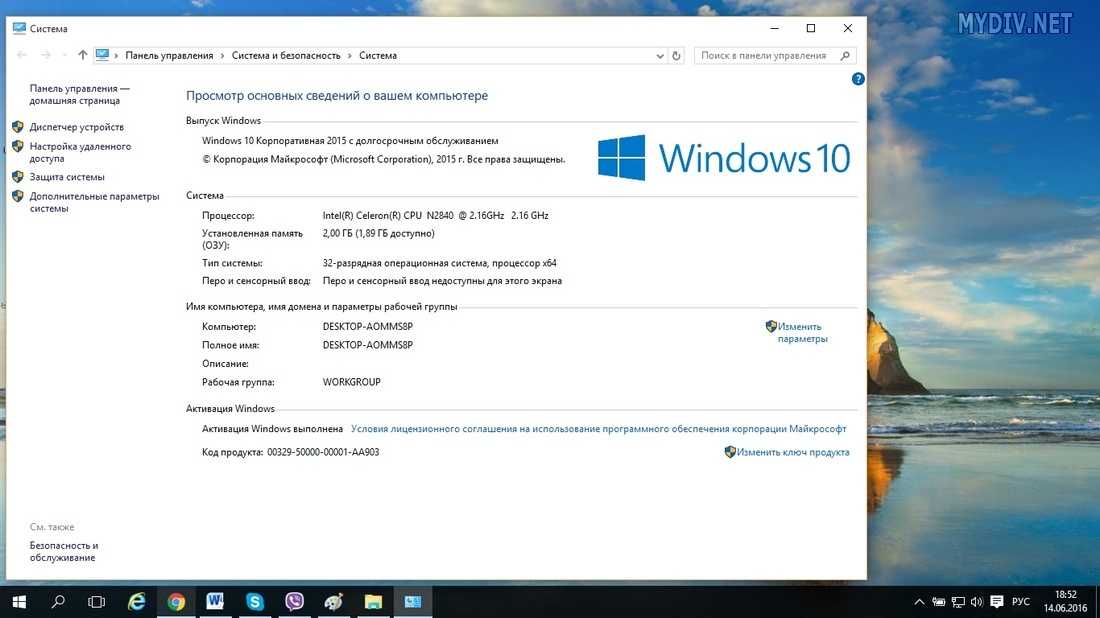Open Microsoft Word from the taskbar
The height and width of the screenshot is (618, 1100).
(x=215, y=601)
